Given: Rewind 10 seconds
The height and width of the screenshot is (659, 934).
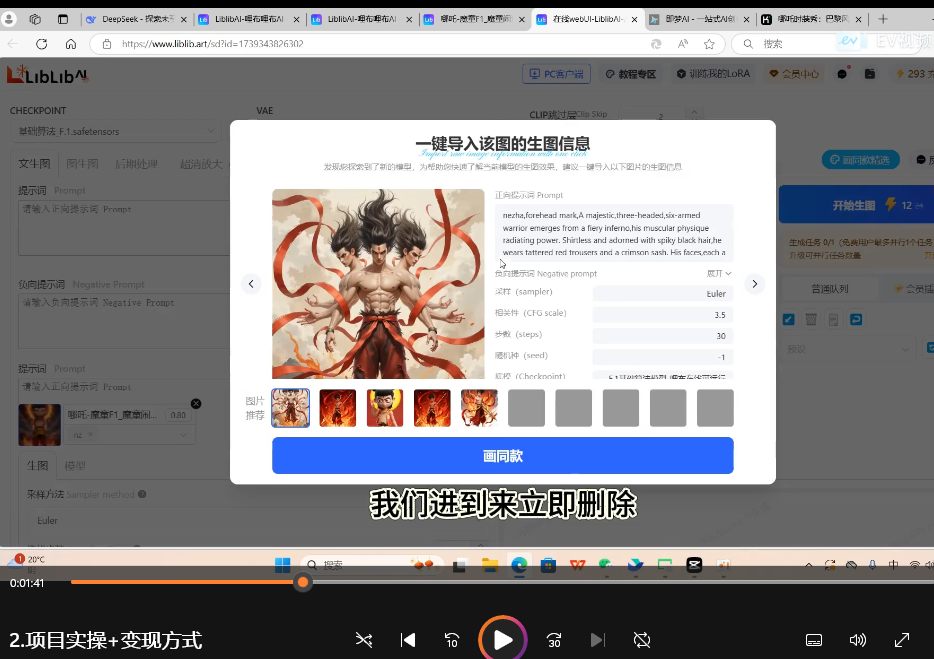Looking at the screenshot, I should coord(452,640).
